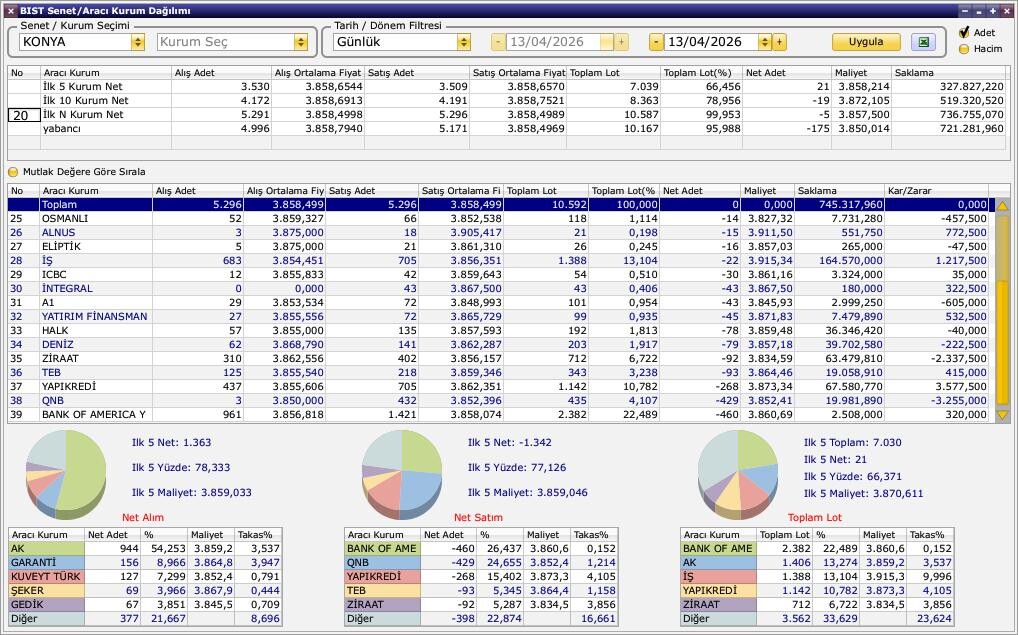Click the İlk N Kurum number field
Image resolution: width=1018 pixels, height=635 pixels.
23,115
